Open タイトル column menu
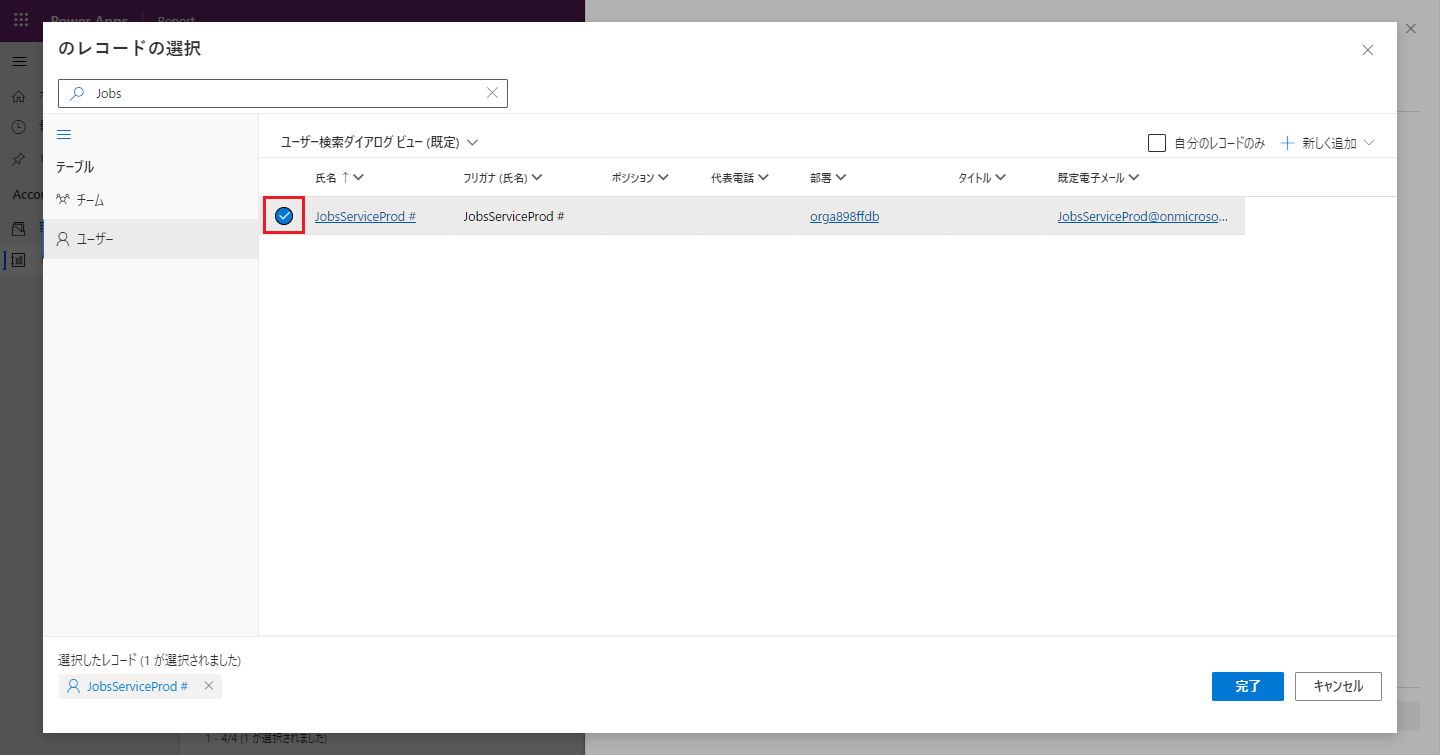1440x755 pixels. click(982, 178)
